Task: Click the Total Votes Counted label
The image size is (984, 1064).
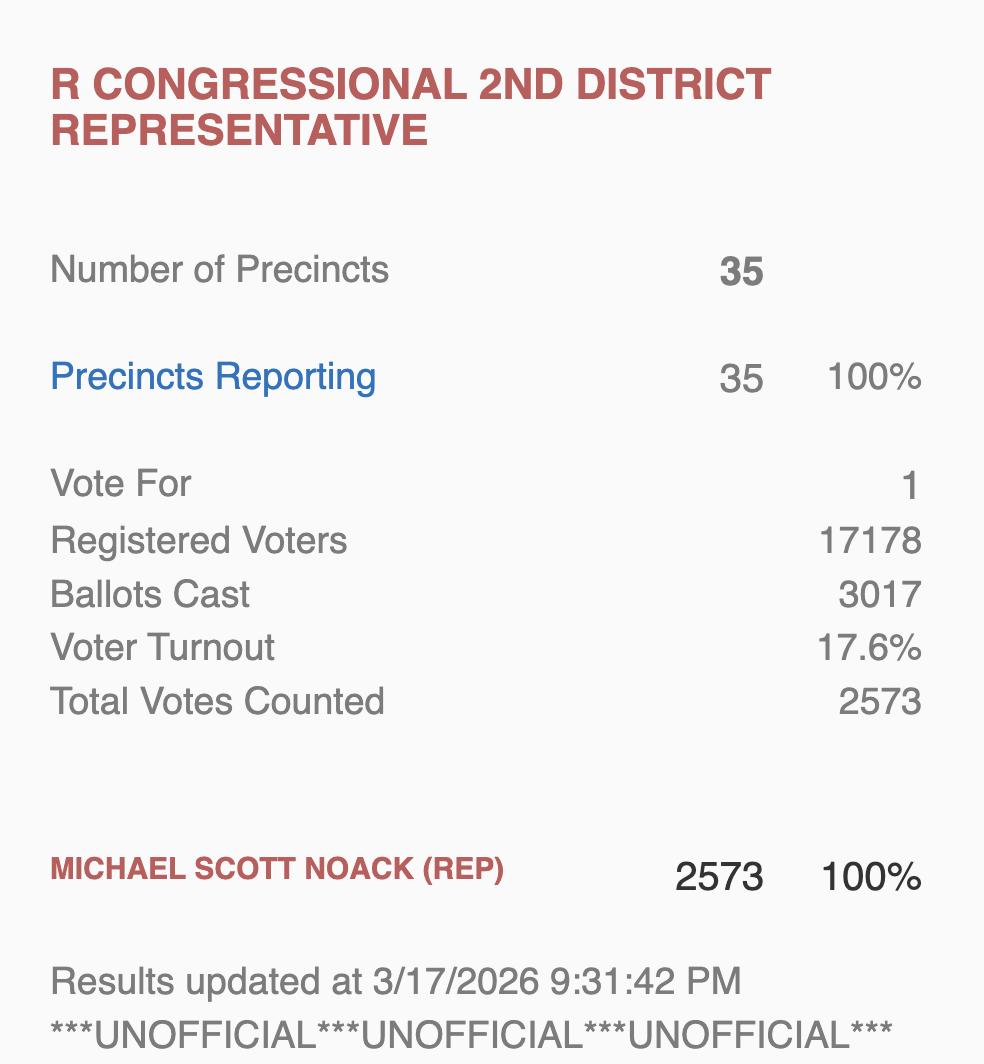Action: pyautogui.click(x=217, y=701)
